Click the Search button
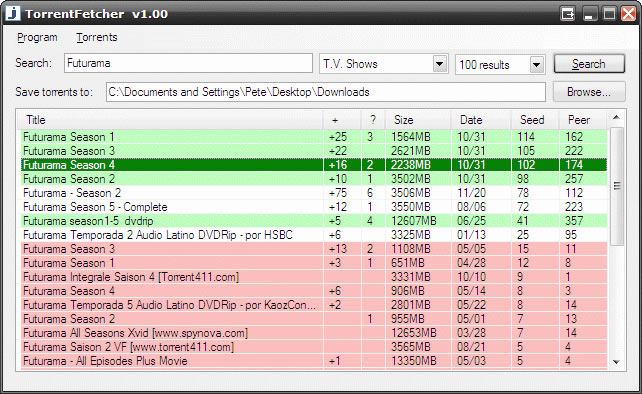642x394 pixels. tap(589, 64)
